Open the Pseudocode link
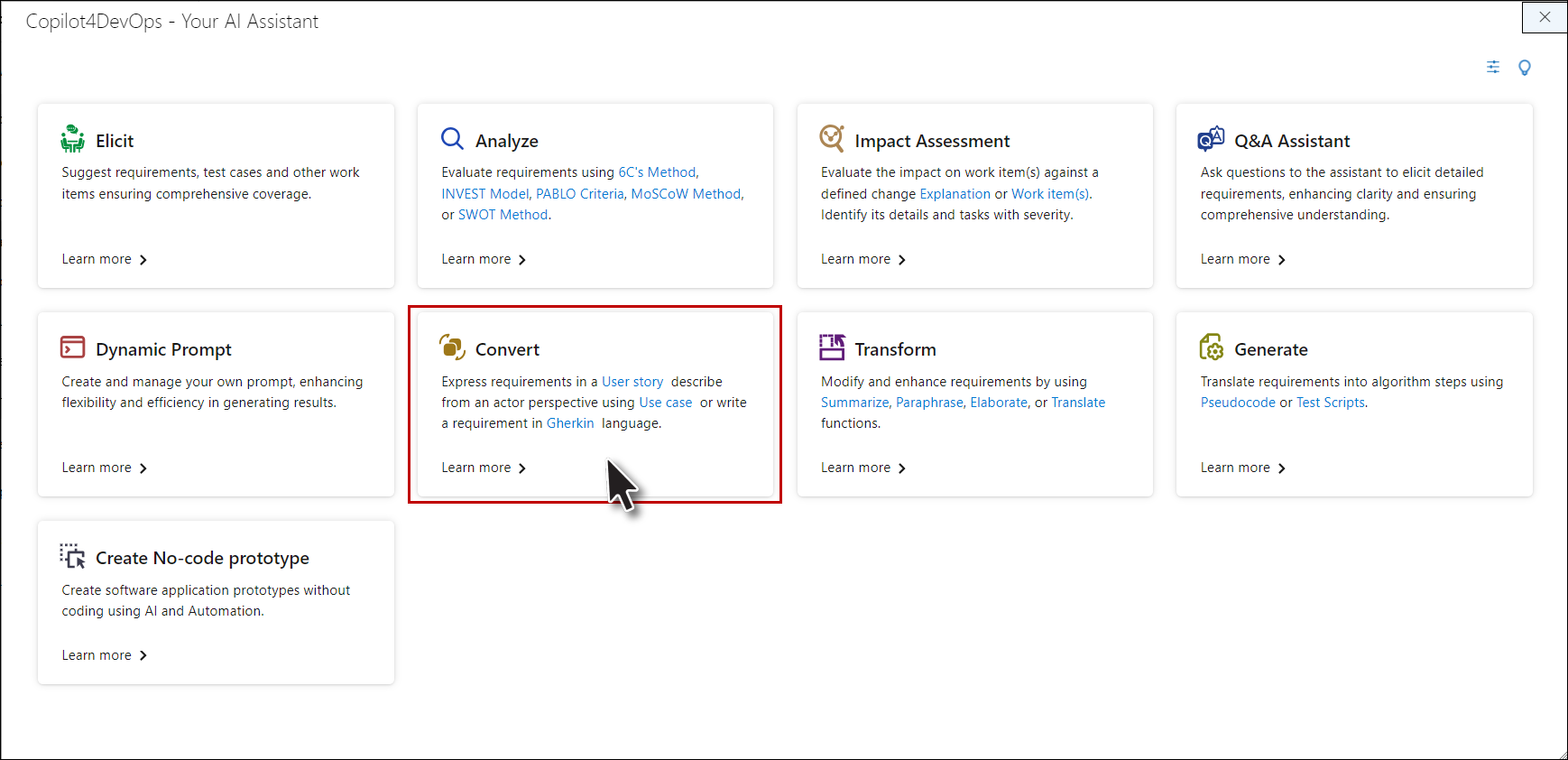Image resolution: width=1568 pixels, height=760 pixels. [1238, 403]
